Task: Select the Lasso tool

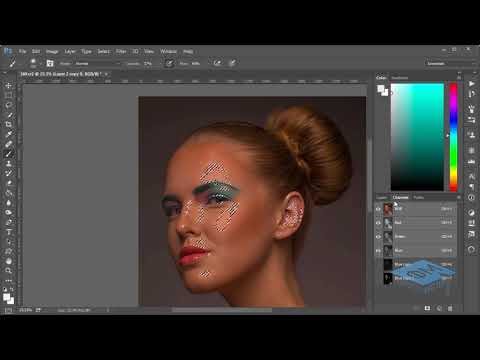Action: coord(9,105)
